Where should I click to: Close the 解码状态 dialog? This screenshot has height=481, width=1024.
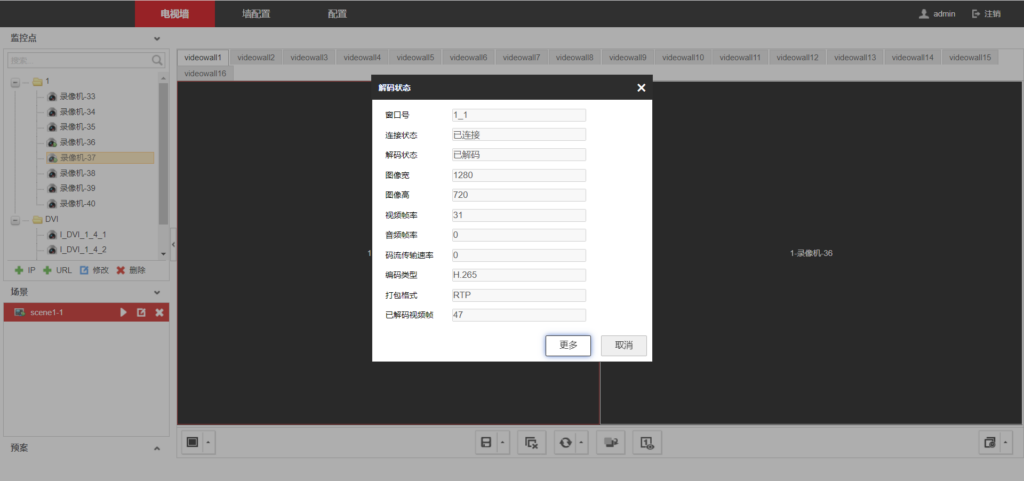click(641, 88)
